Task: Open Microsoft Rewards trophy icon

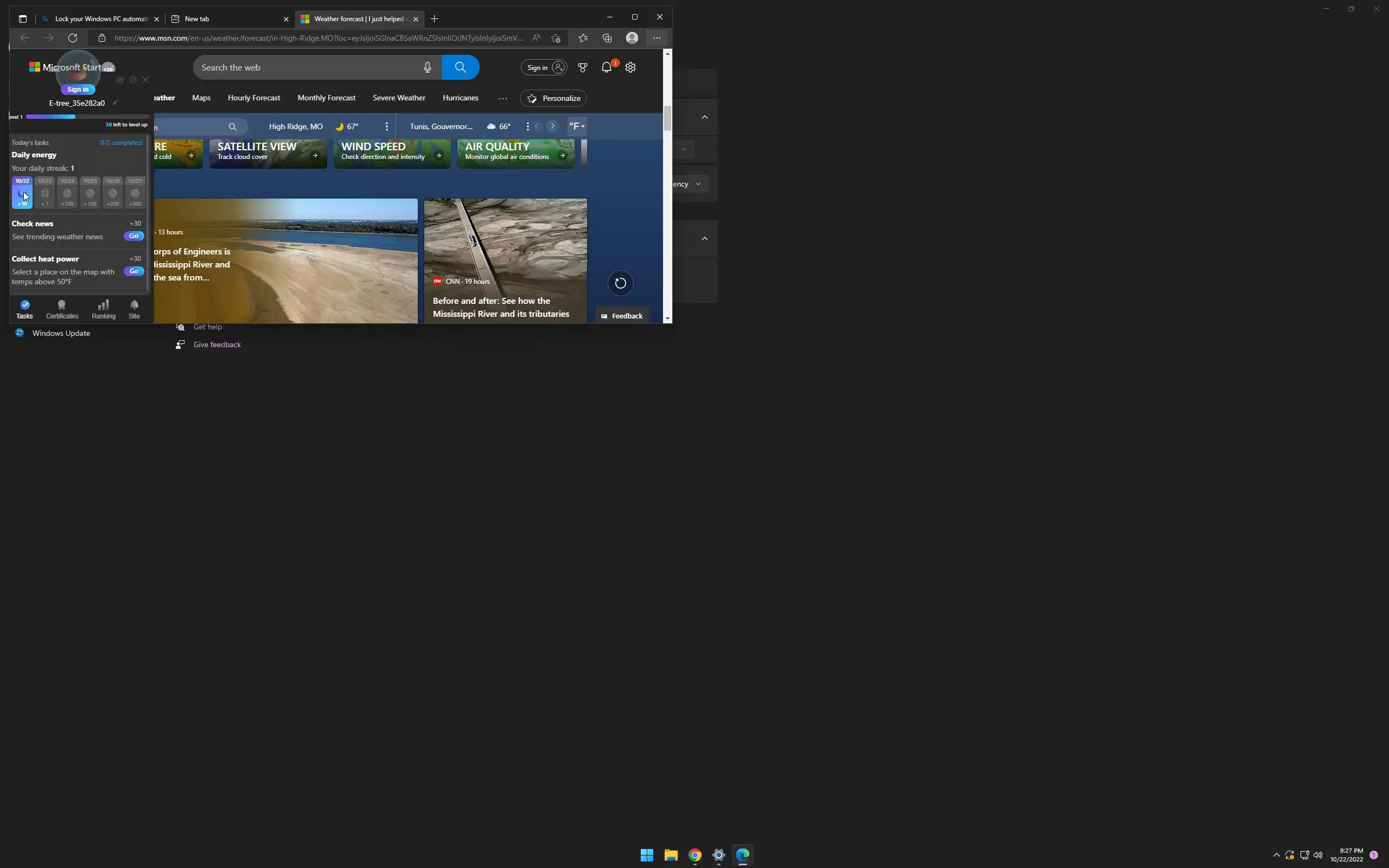Action: [583, 67]
